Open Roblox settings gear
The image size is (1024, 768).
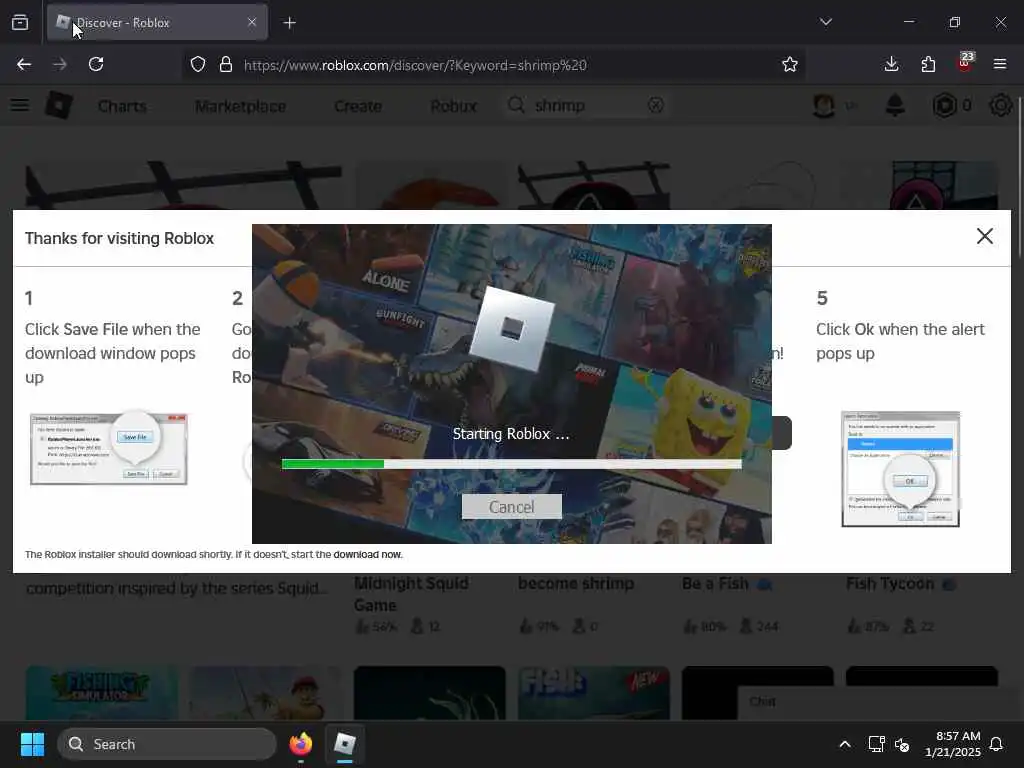pyautogui.click(x=1000, y=105)
